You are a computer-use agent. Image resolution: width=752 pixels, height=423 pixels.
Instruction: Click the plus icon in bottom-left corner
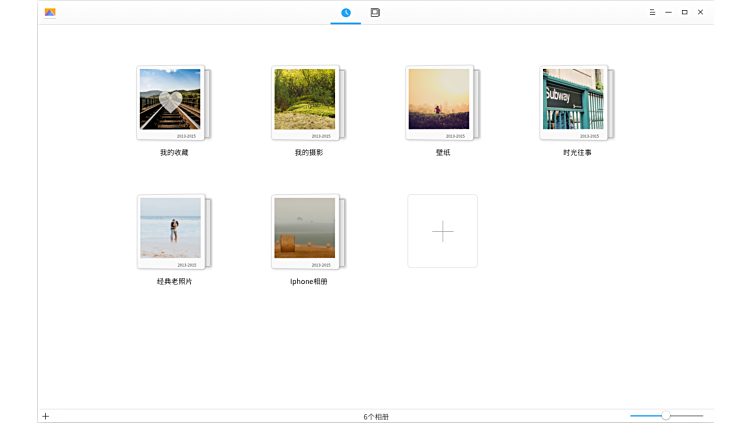click(x=45, y=416)
